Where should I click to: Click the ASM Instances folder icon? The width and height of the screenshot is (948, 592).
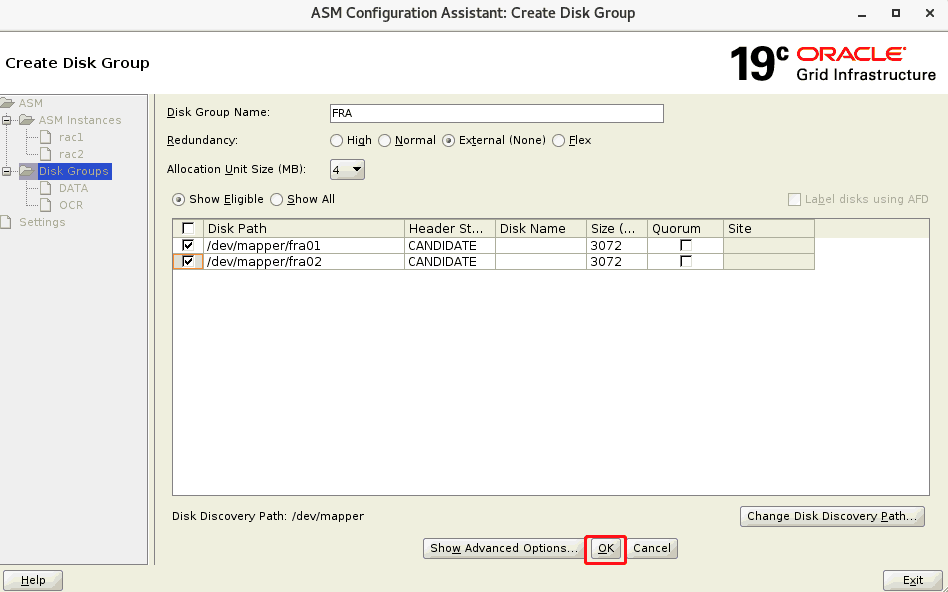pyautogui.click(x=27, y=120)
